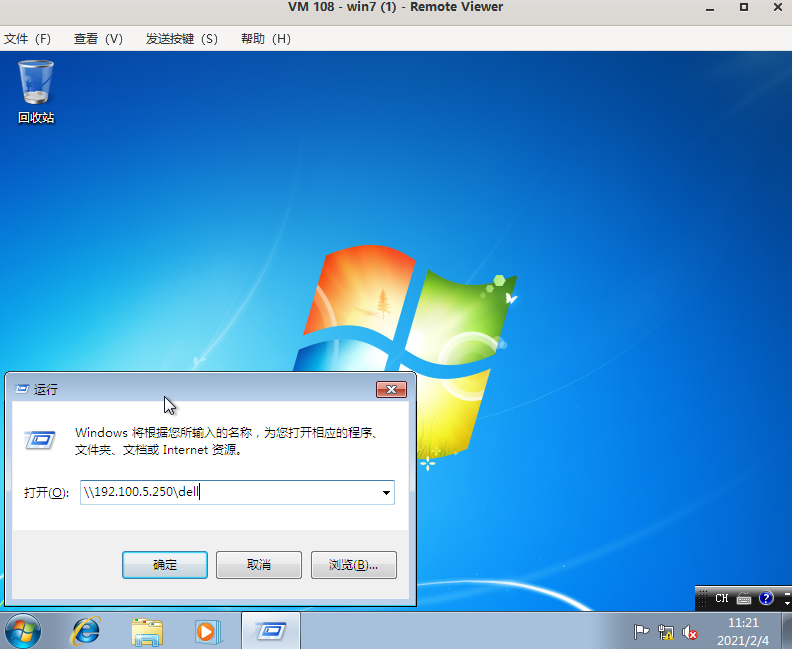Open the 发送按键 (S) menu

pyautogui.click(x=181, y=39)
